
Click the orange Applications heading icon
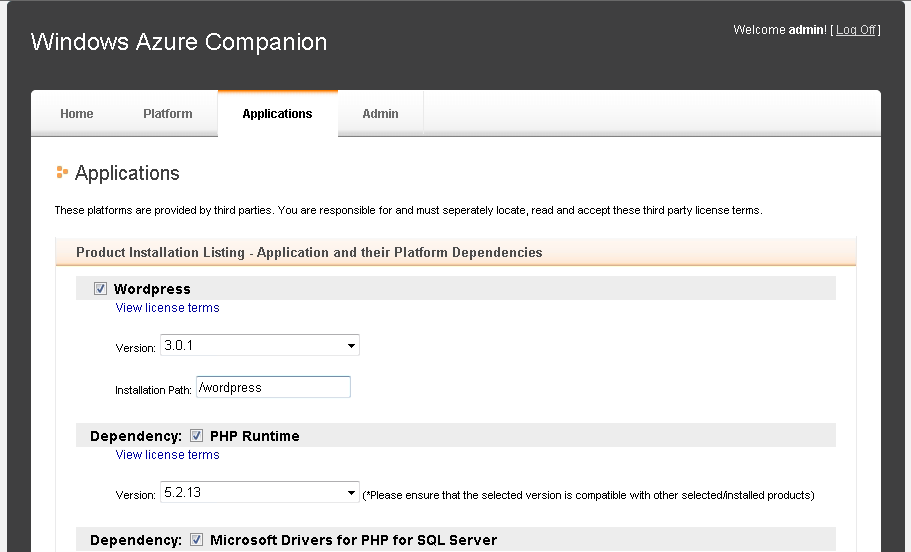click(x=62, y=173)
